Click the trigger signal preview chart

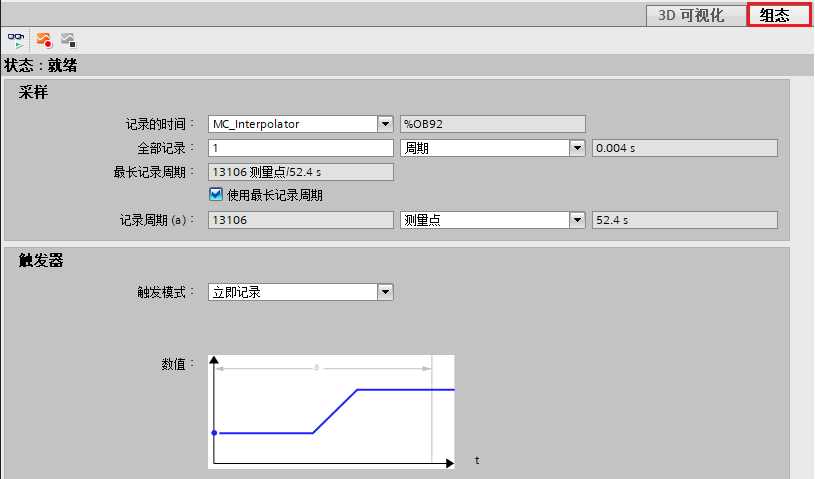pos(331,410)
